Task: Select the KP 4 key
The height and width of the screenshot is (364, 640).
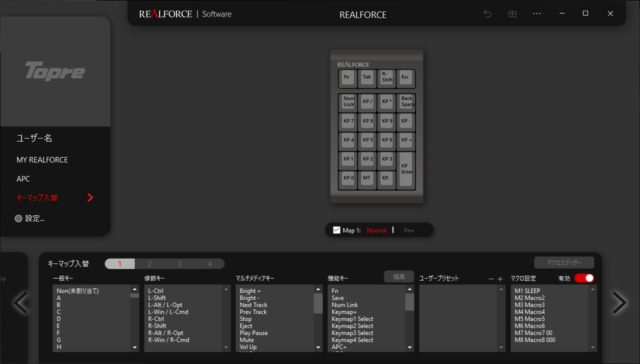Action: click(x=348, y=141)
